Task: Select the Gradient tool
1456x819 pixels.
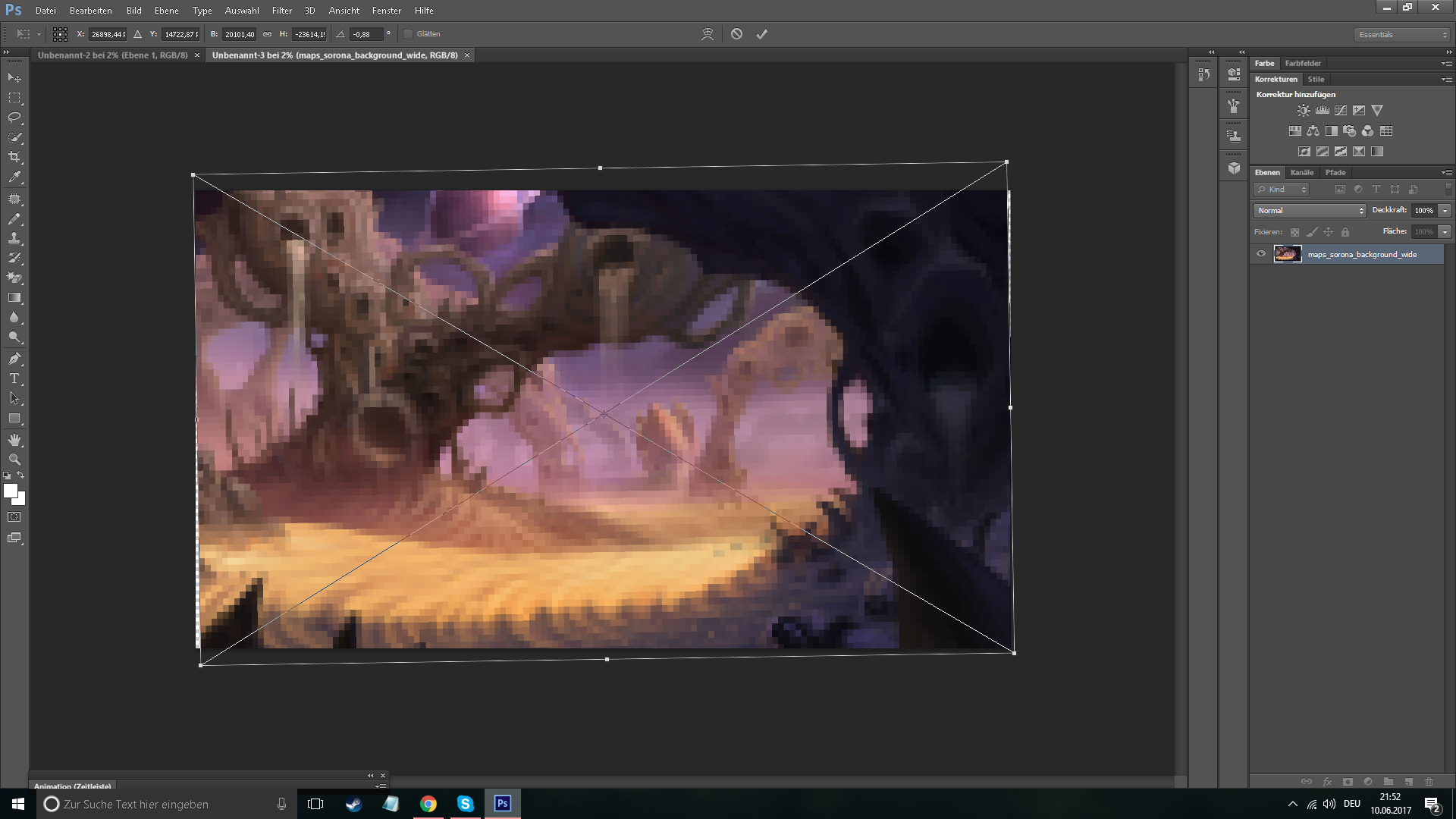Action: (14, 297)
